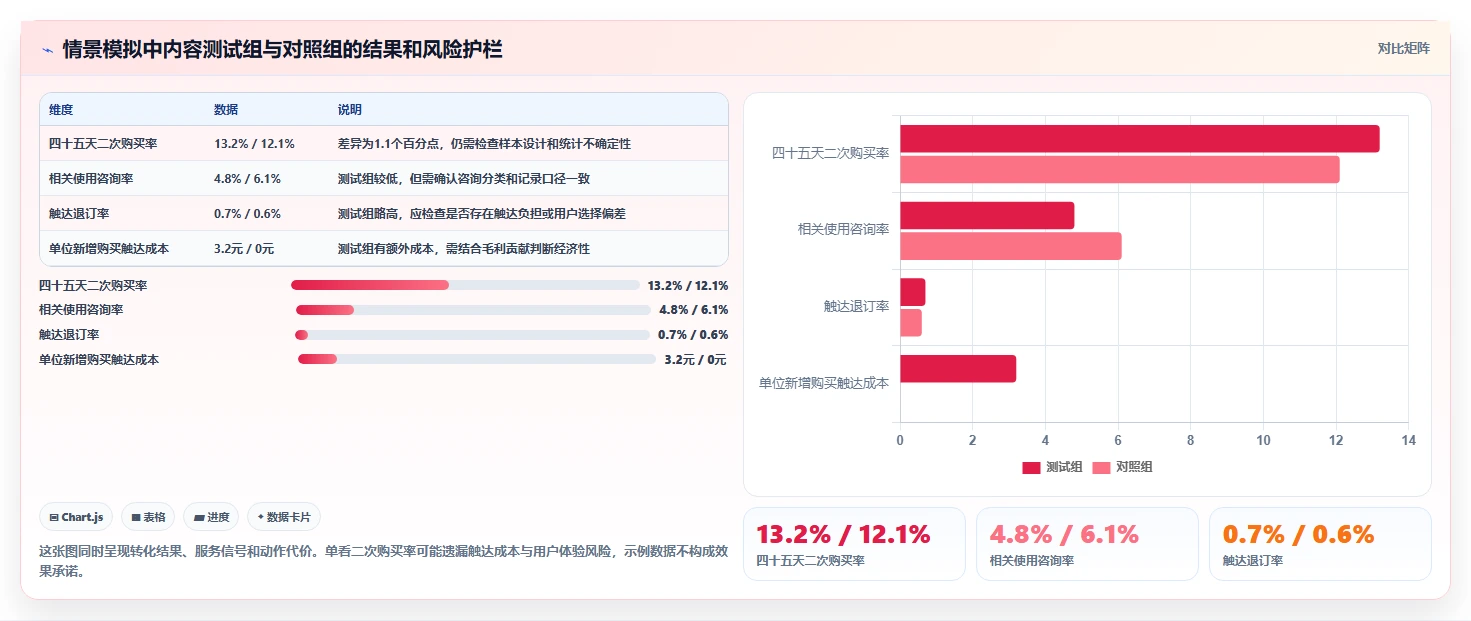The width and height of the screenshot is (1471, 621).
Task: Click note starting 测试组略高 in table
Action: [x=482, y=214]
